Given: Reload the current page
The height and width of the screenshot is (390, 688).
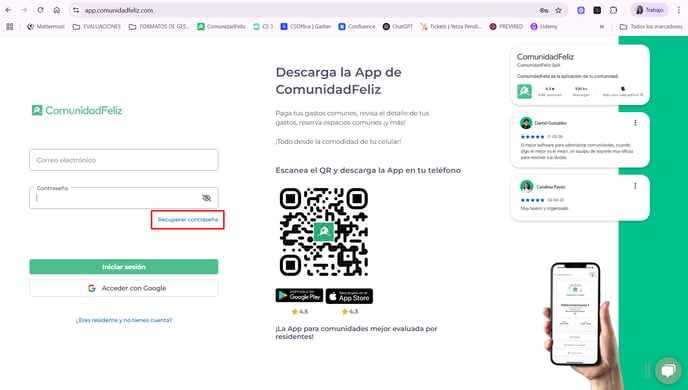Looking at the screenshot, I should pos(40,10).
